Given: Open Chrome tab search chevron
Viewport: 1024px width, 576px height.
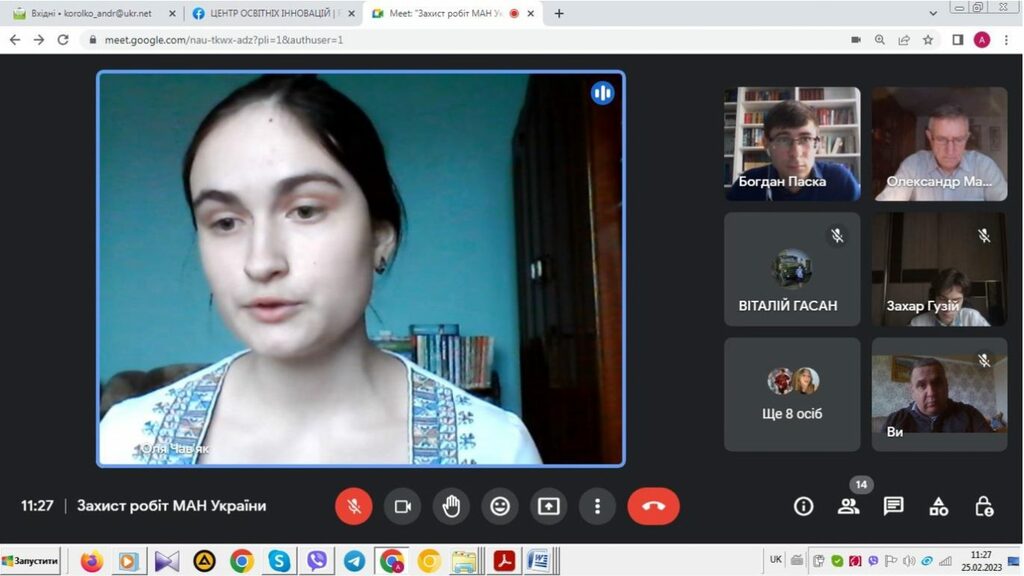Looking at the screenshot, I should pyautogui.click(x=933, y=13).
